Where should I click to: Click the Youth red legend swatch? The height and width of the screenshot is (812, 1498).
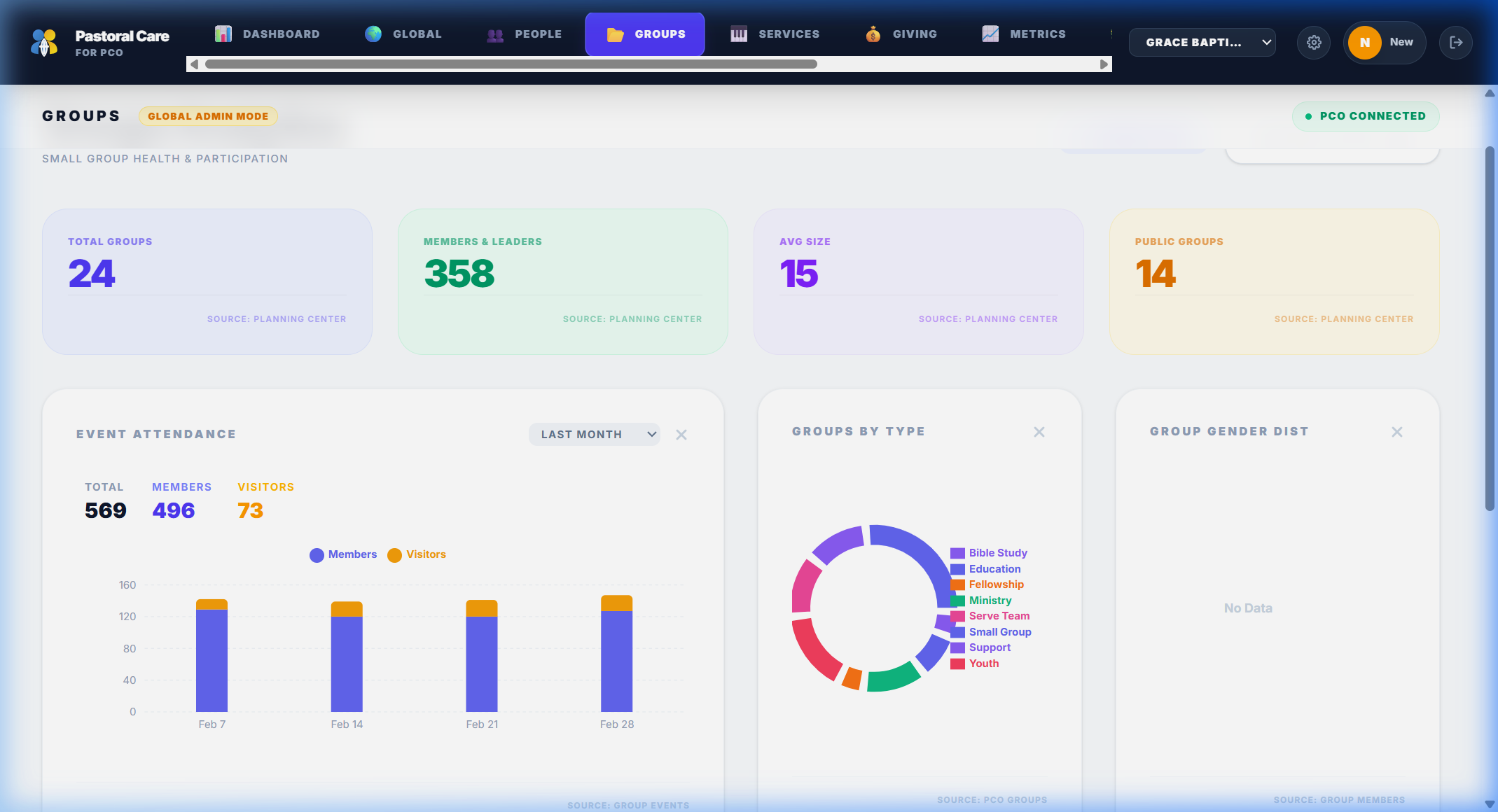click(x=957, y=664)
